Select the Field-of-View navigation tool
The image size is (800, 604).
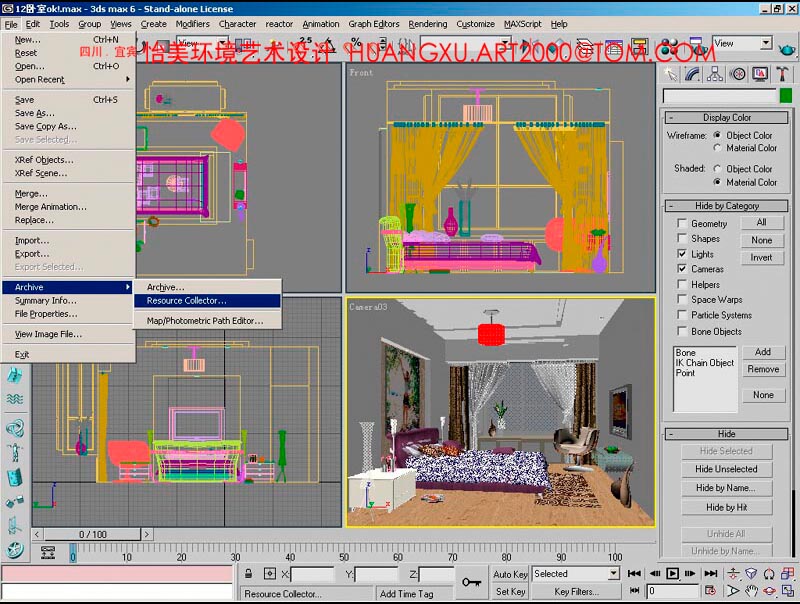[x=733, y=591]
